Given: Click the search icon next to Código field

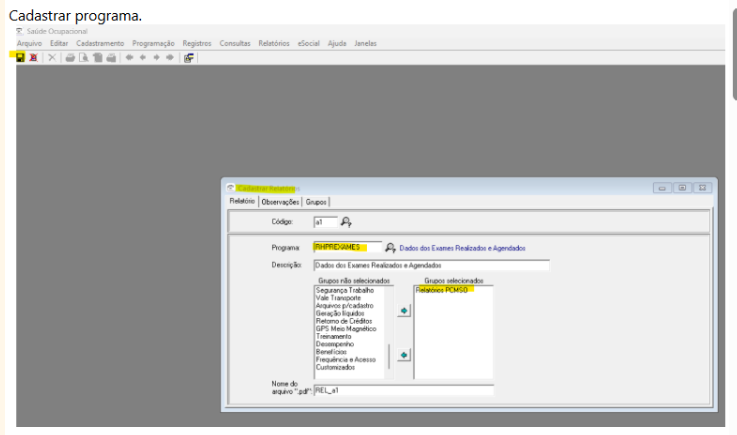Looking at the screenshot, I should click(346, 222).
